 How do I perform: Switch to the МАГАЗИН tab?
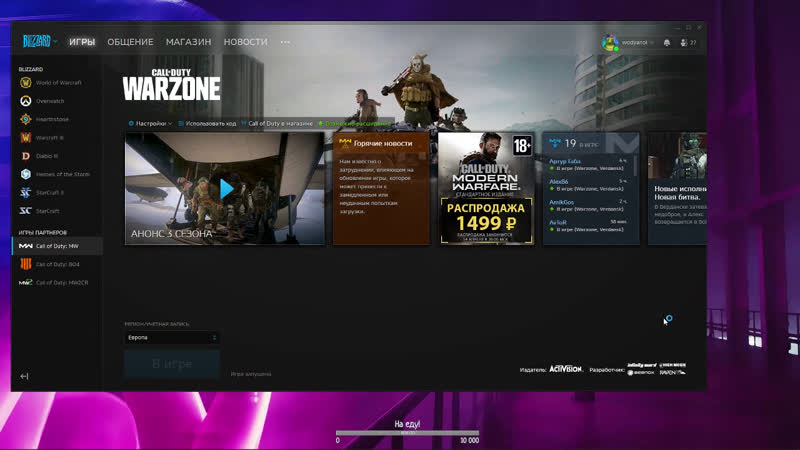(x=188, y=42)
